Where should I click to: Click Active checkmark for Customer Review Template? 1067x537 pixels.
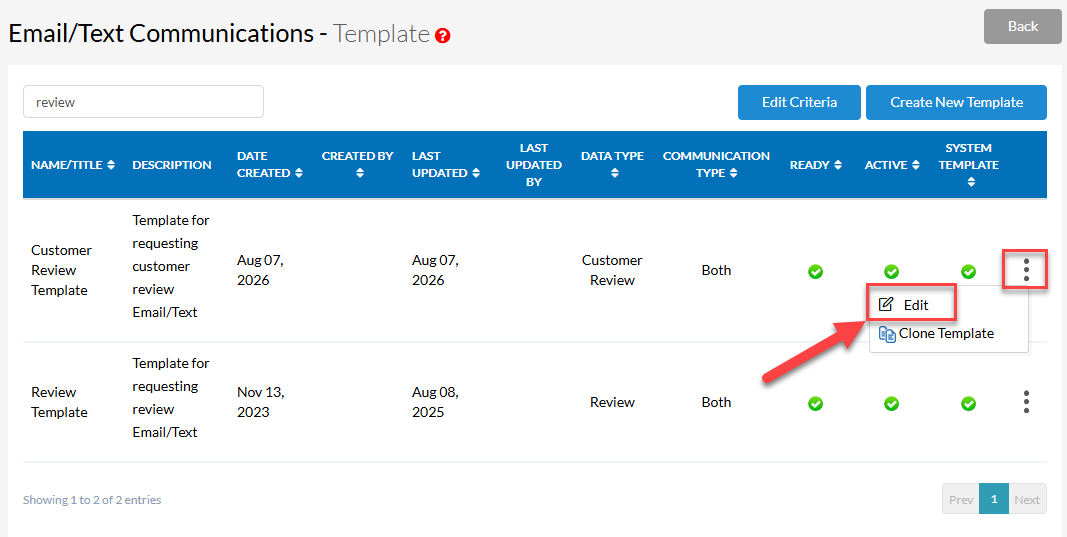pos(891,272)
